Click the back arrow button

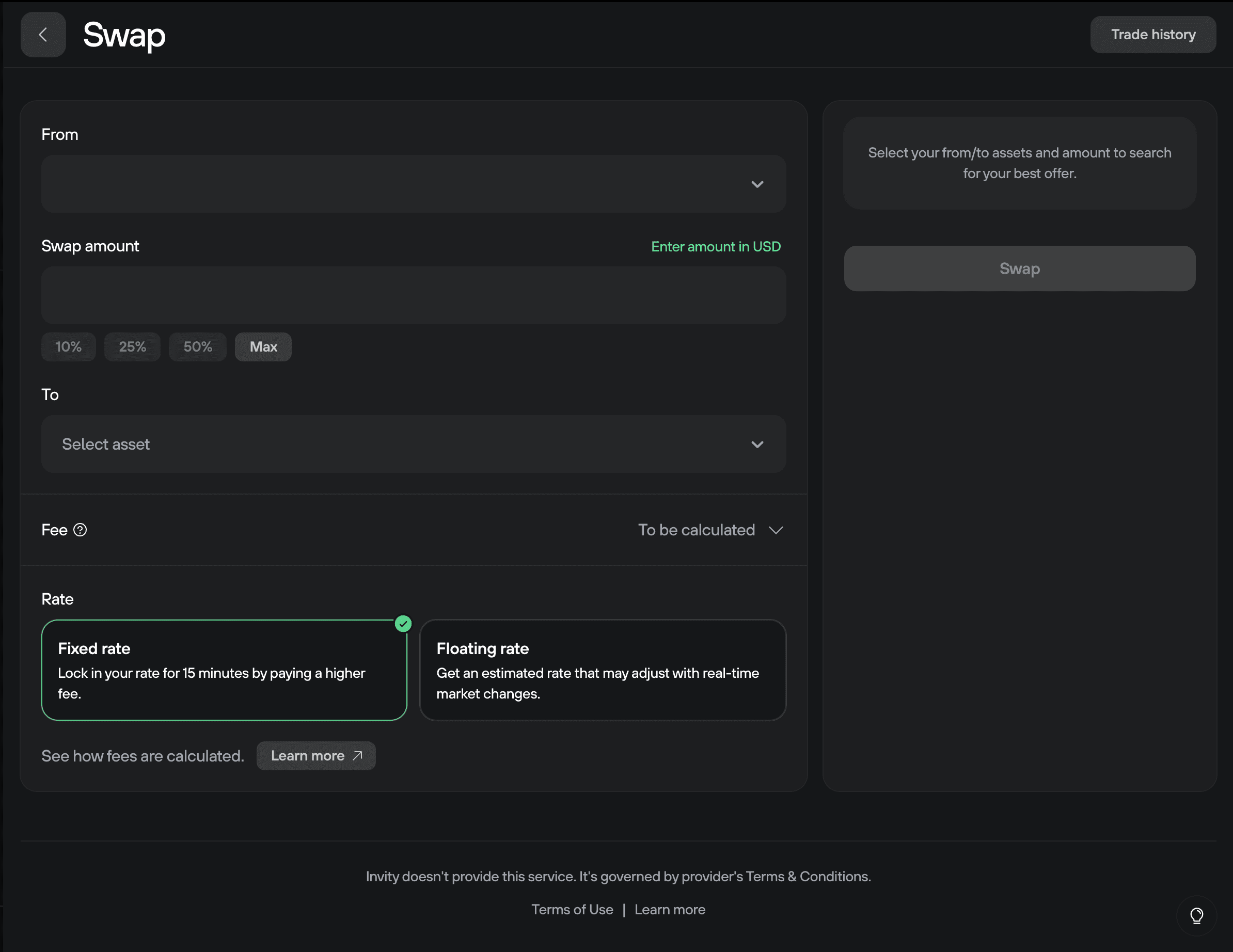pyautogui.click(x=43, y=35)
